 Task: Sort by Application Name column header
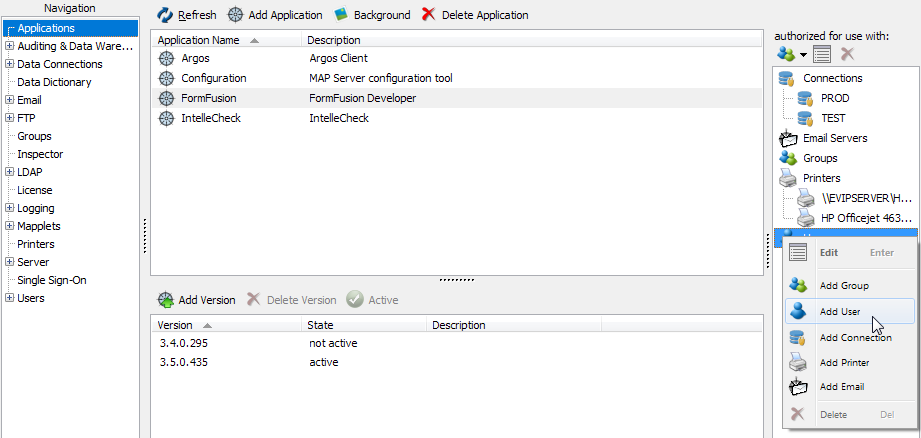226,41
